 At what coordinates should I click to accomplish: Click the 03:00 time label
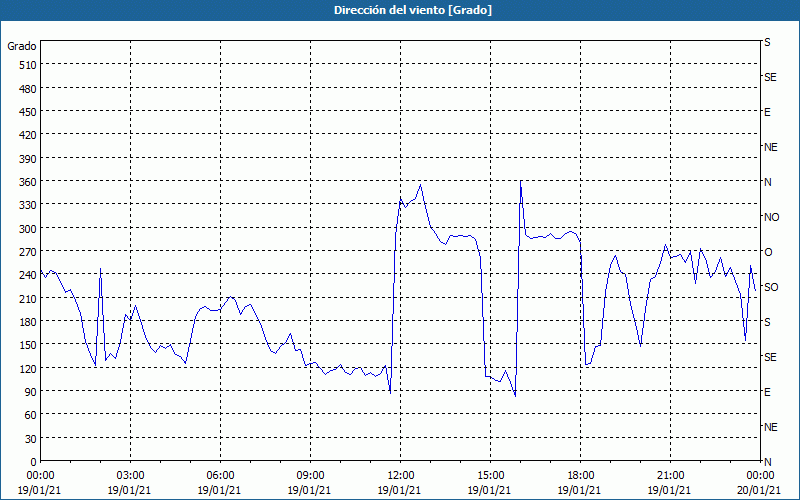[x=130, y=476]
